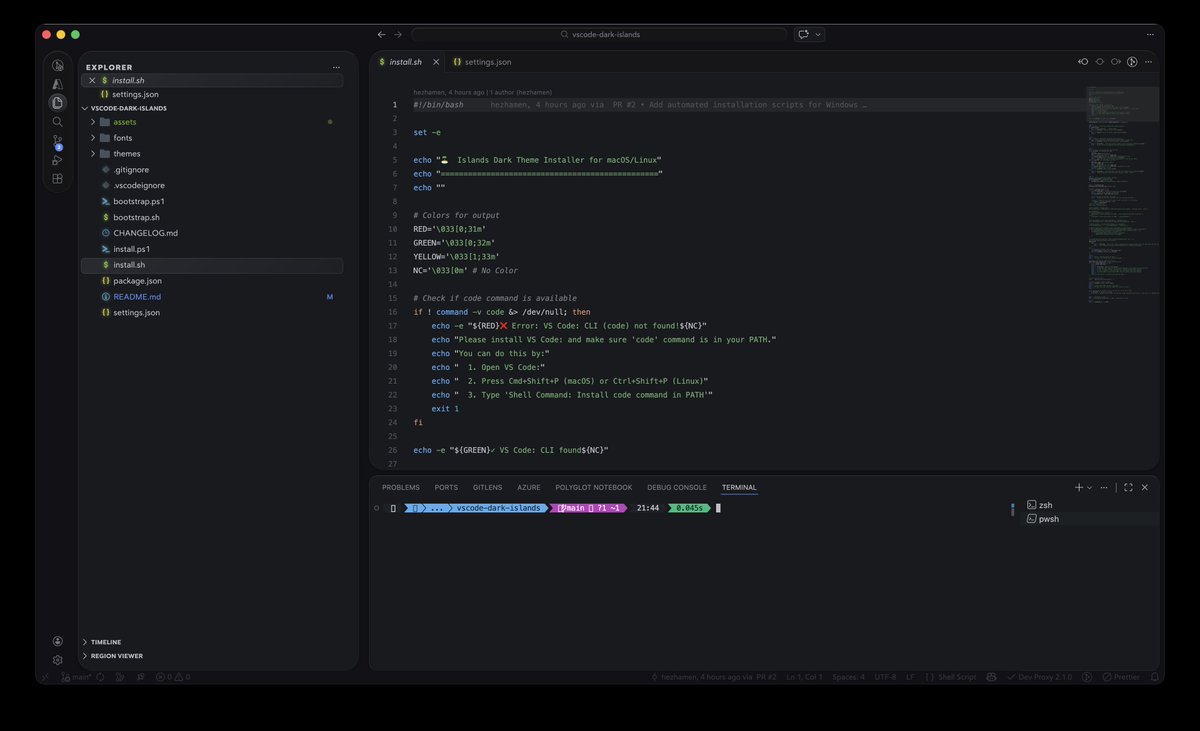1200x731 pixels.
Task: Open the README.md file
Action: (212, 297)
